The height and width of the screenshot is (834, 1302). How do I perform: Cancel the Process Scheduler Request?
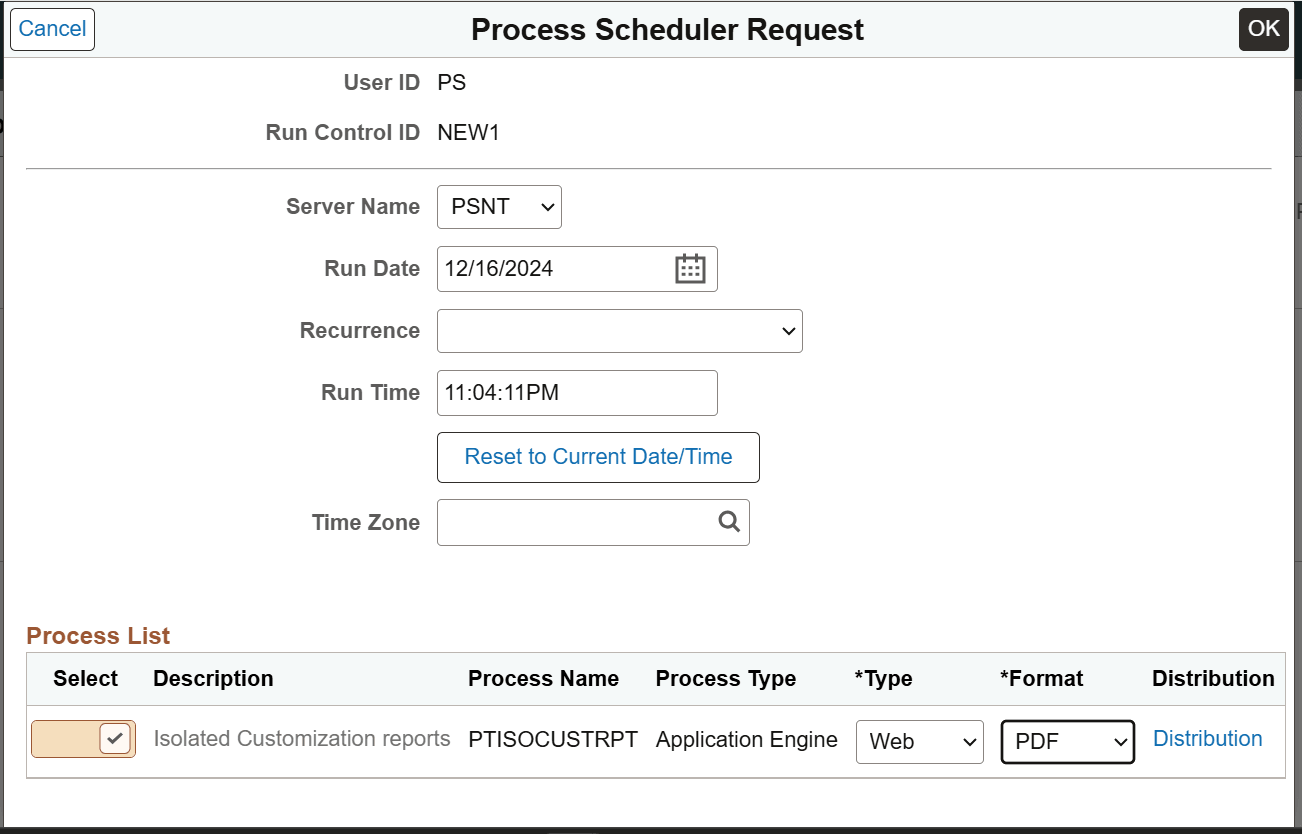(x=51, y=29)
